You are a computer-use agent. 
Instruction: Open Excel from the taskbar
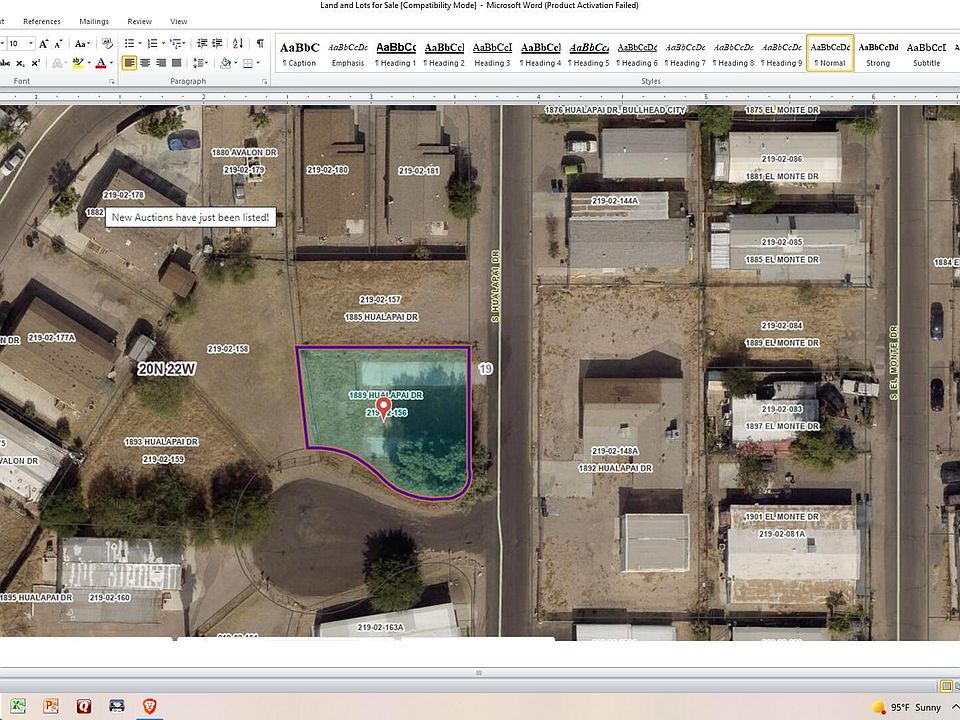click(18, 706)
